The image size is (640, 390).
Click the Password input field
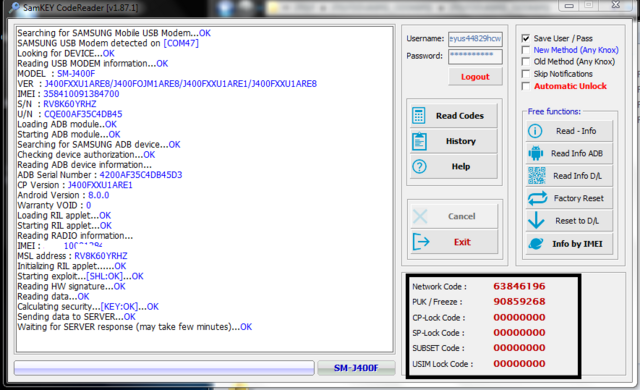pyautogui.click(x=475, y=56)
